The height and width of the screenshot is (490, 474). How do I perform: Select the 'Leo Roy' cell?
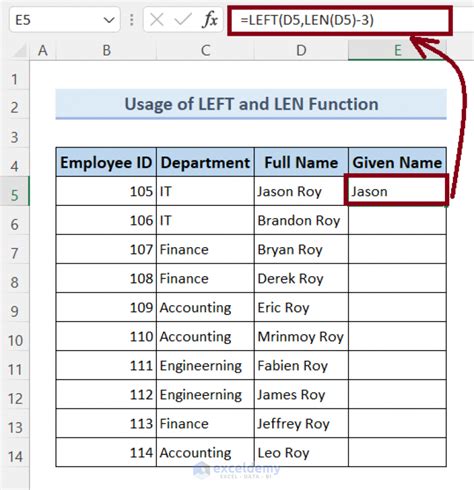coord(301,452)
